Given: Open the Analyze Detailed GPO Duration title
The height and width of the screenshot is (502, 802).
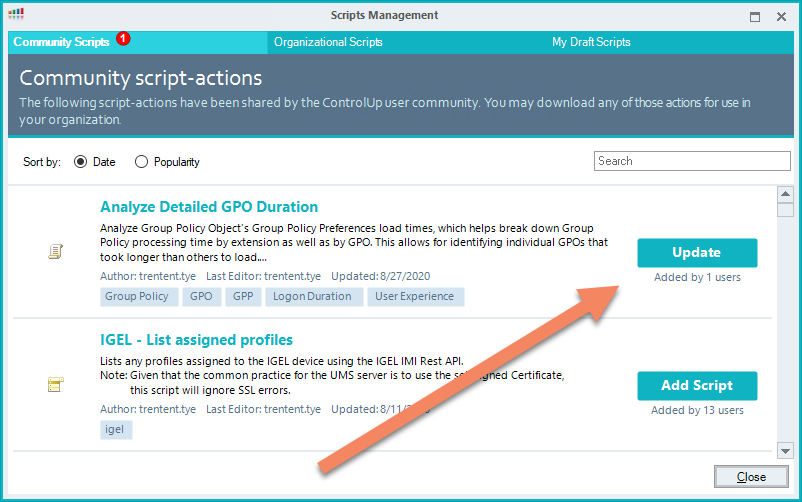Looking at the screenshot, I should tap(209, 207).
